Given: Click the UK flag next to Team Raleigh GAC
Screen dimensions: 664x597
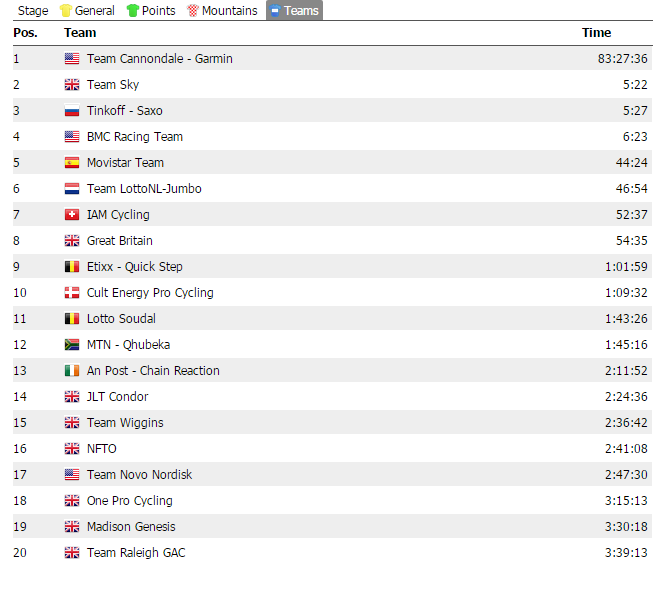Looking at the screenshot, I should (x=72, y=553).
